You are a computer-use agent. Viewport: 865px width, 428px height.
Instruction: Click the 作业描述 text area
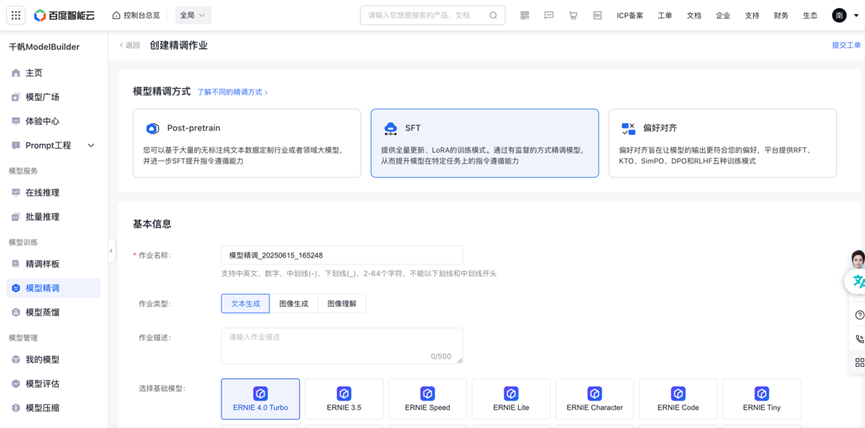point(342,346)
